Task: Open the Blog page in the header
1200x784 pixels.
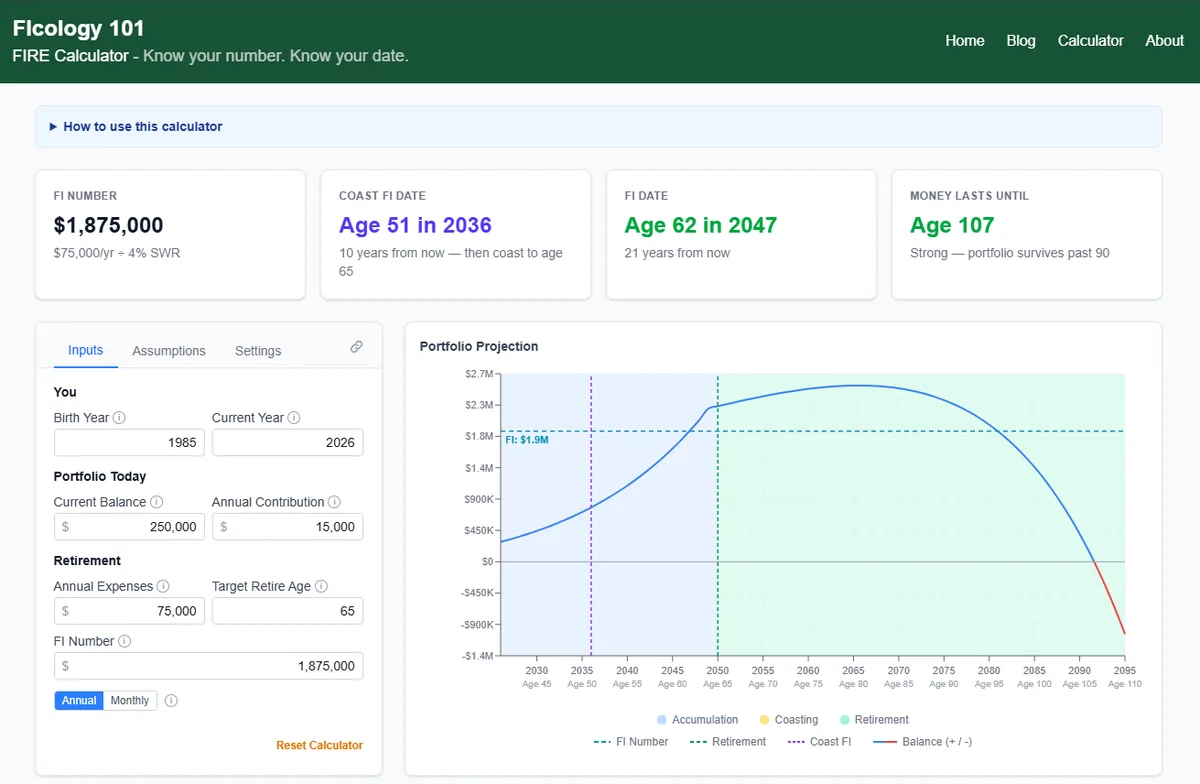Action: click(x=1021, y=41)
